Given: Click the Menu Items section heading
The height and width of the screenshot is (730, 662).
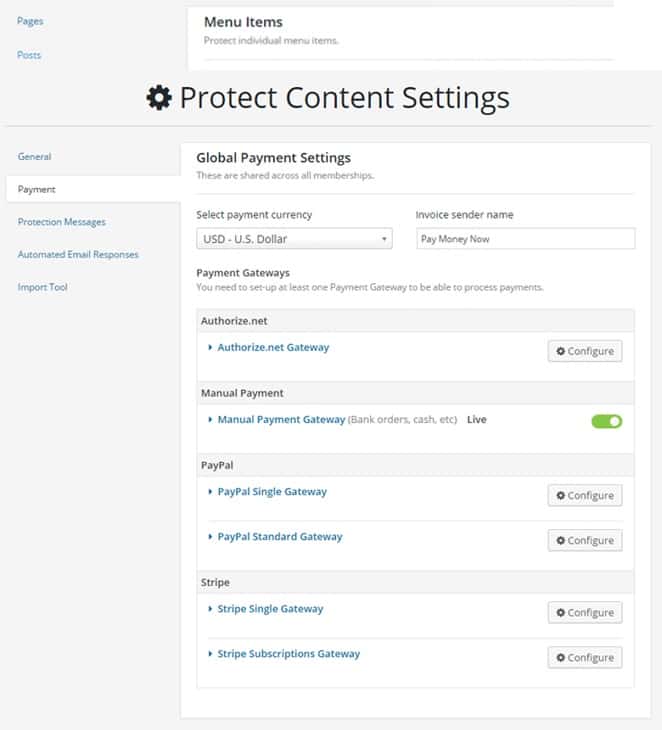Looking at the screenshot, I should 243,22.
